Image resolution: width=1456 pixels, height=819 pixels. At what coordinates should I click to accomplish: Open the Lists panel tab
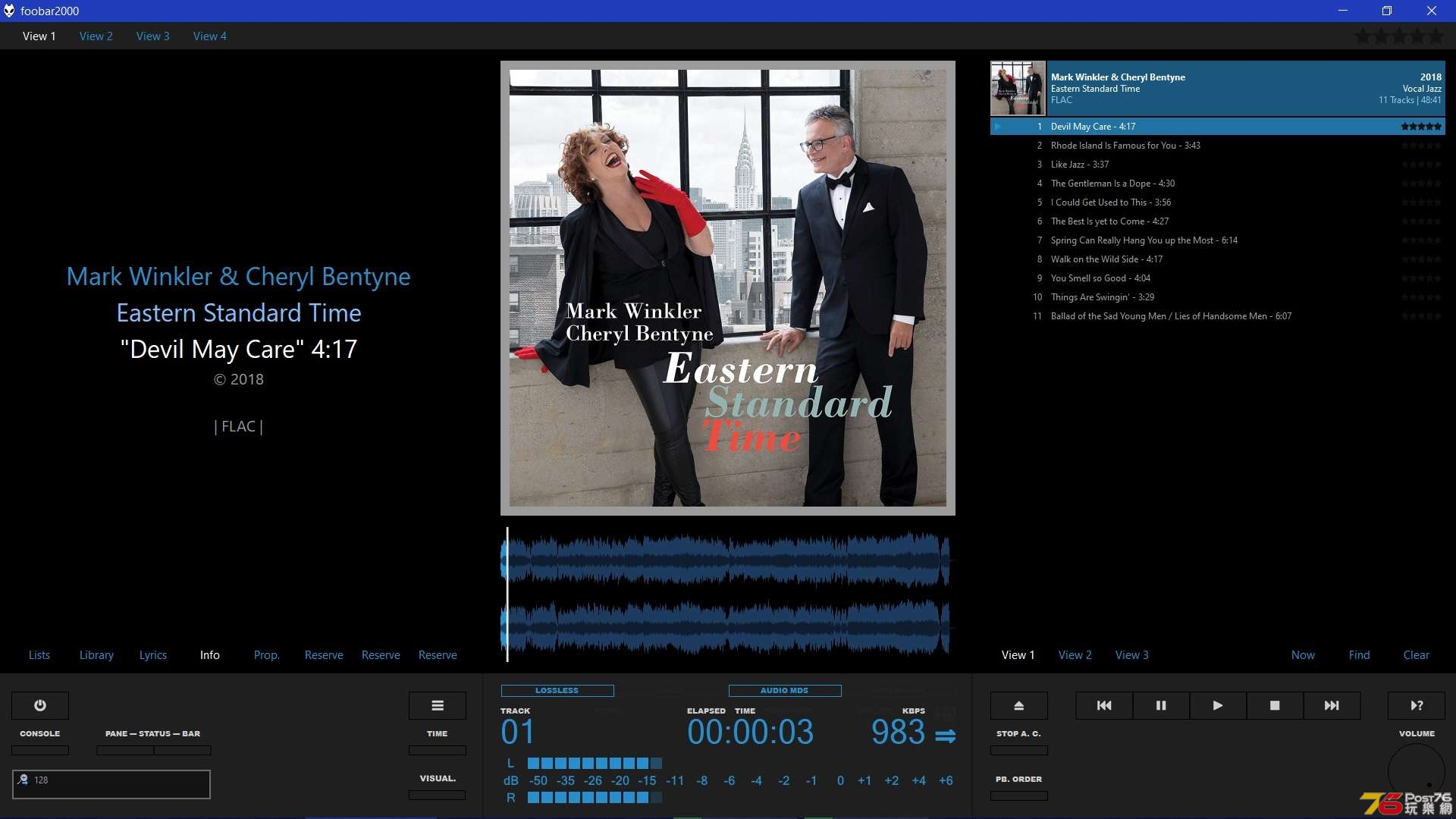click(39, 654)
